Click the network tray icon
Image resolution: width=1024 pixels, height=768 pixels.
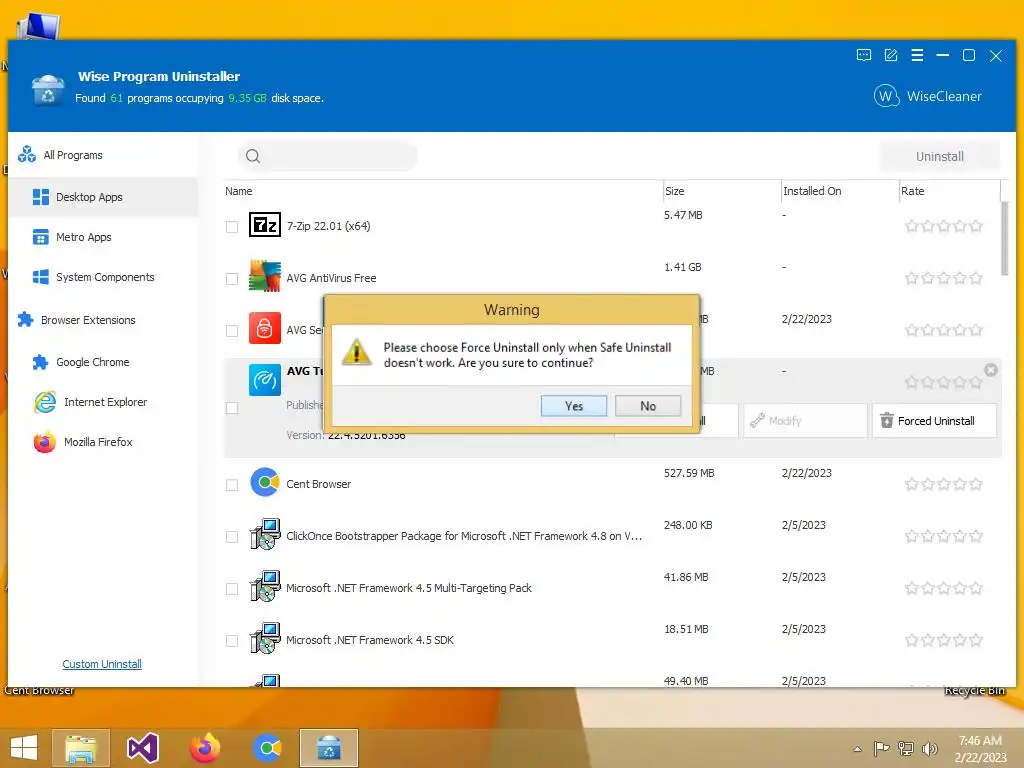(x=905, y=748)
